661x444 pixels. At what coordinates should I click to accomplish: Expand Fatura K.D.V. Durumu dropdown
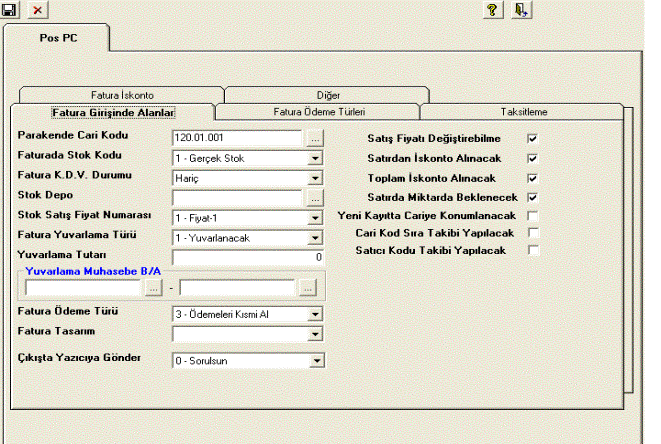click(x=315, y=178)
